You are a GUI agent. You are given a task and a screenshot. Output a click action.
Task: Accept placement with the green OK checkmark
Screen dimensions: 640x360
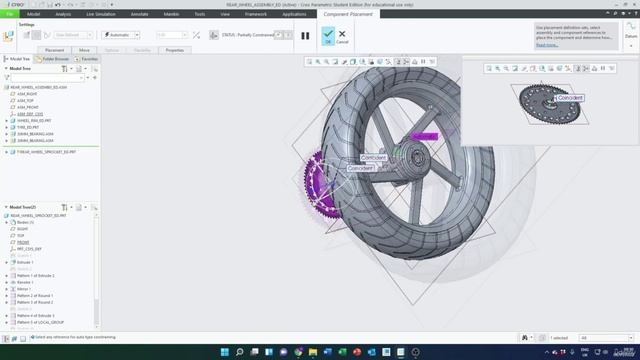pyautogui.click(x=328, y=36)
